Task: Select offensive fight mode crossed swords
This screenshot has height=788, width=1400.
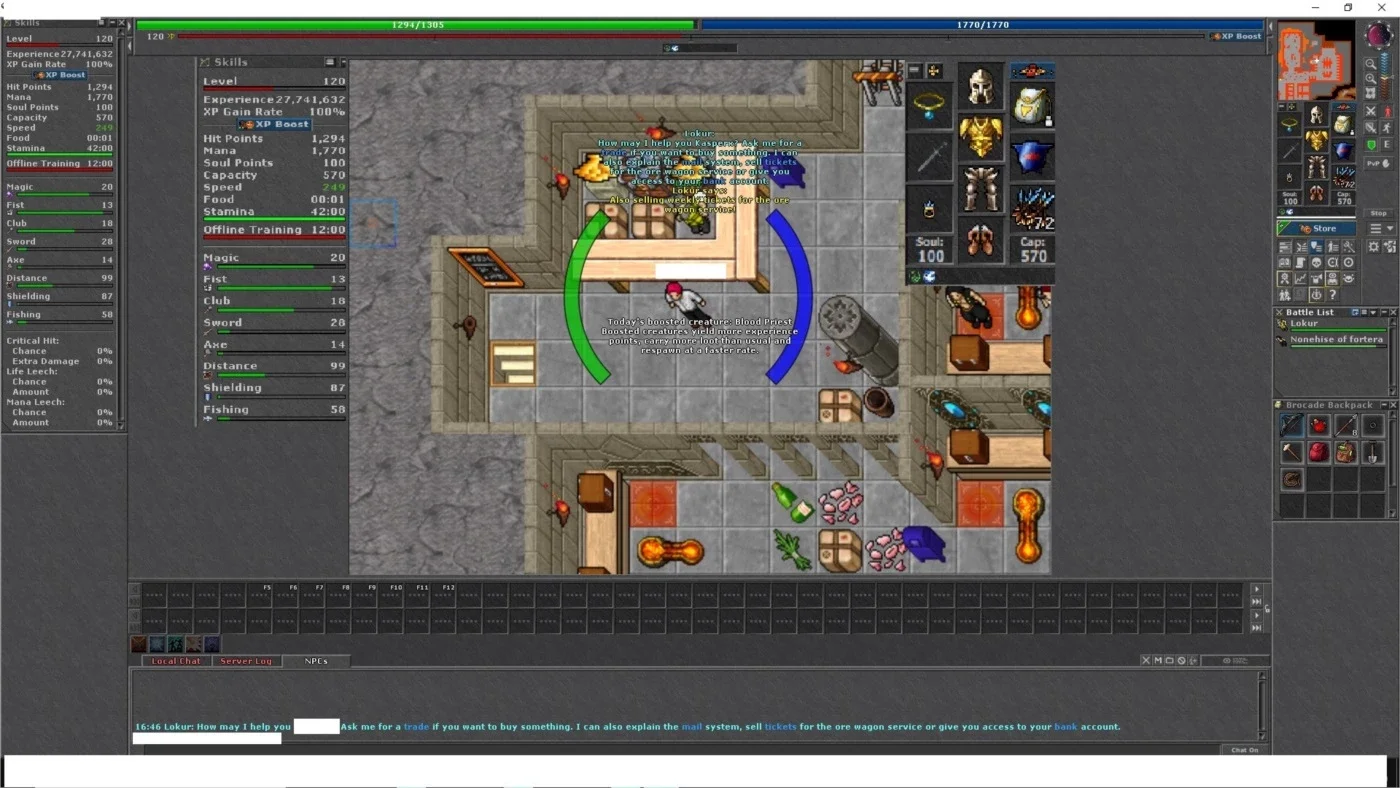Action: [x=1370, y=111]
